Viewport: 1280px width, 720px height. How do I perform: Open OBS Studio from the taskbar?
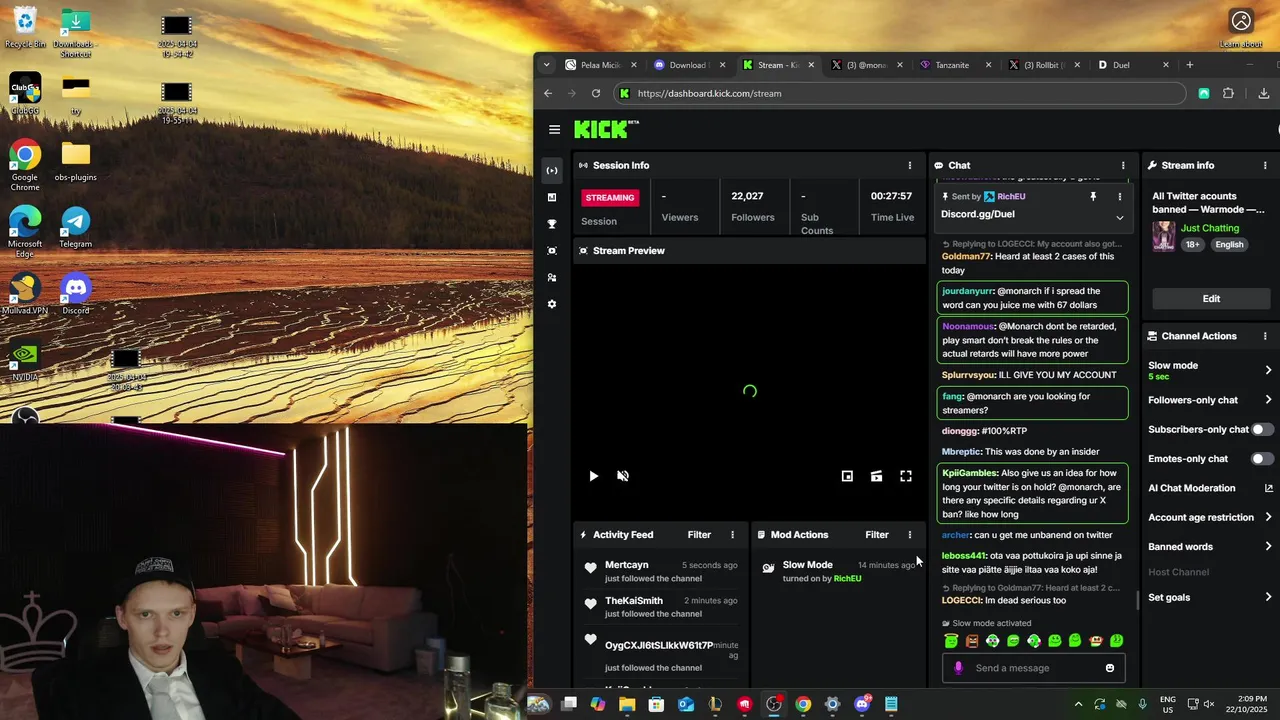tap(774, 704)
